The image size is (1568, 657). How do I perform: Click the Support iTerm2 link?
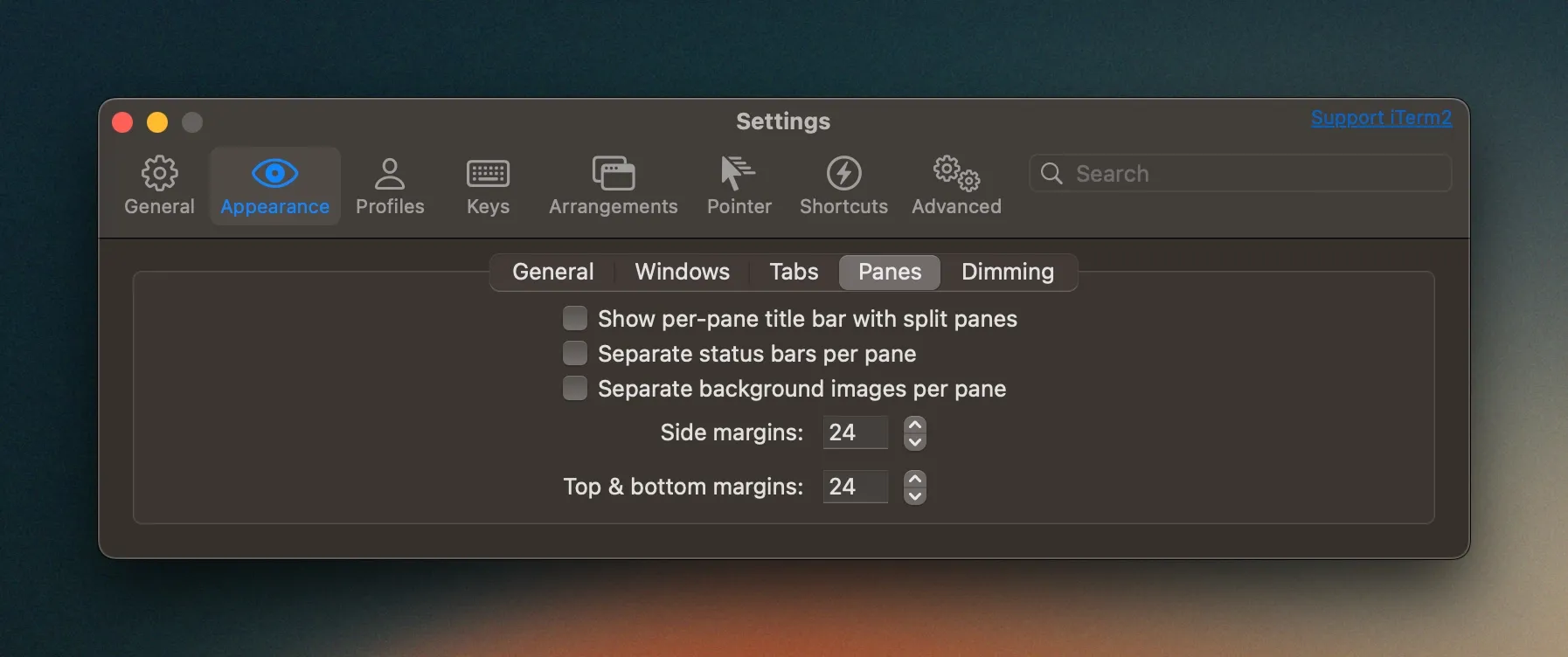click(1381, 118)
